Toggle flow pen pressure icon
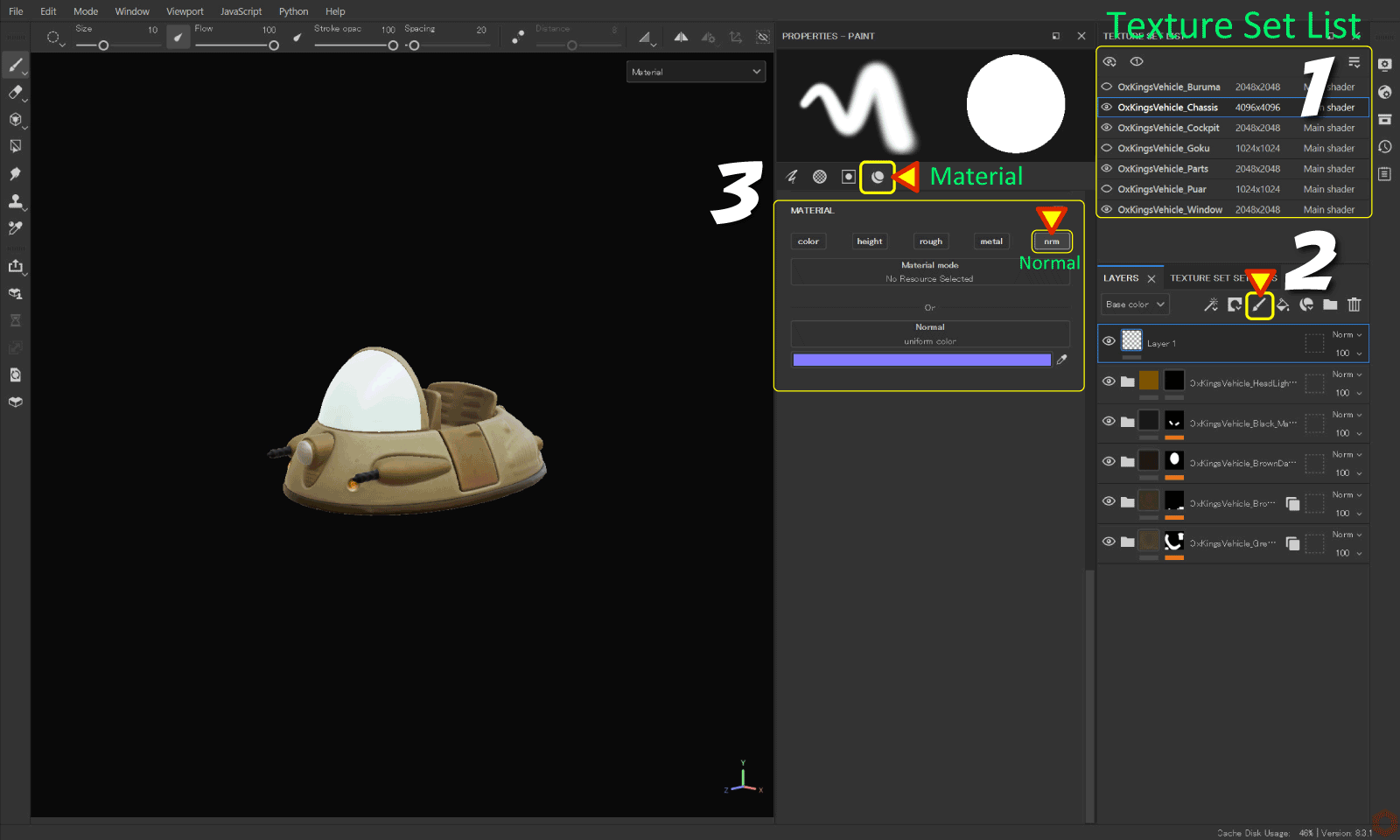The height and width of the screenshot is (840, 1400). 297,37
